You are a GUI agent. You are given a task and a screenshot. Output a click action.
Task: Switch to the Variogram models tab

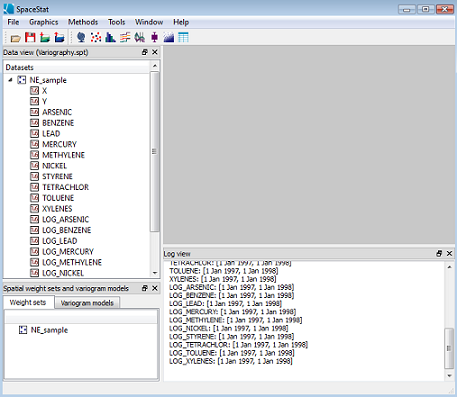(x=87, y=303)
